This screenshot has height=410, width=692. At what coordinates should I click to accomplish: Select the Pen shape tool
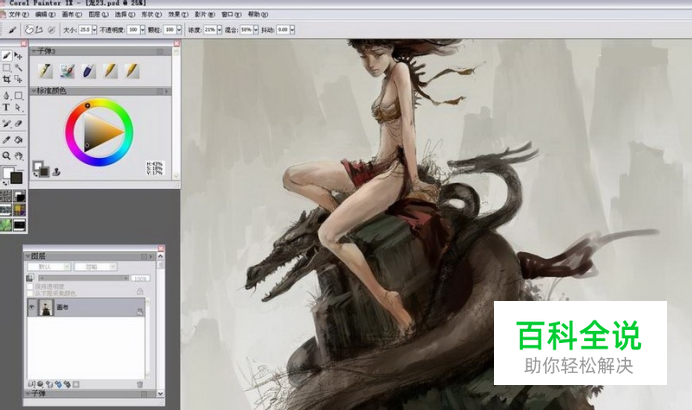click(x=6, y=95)
